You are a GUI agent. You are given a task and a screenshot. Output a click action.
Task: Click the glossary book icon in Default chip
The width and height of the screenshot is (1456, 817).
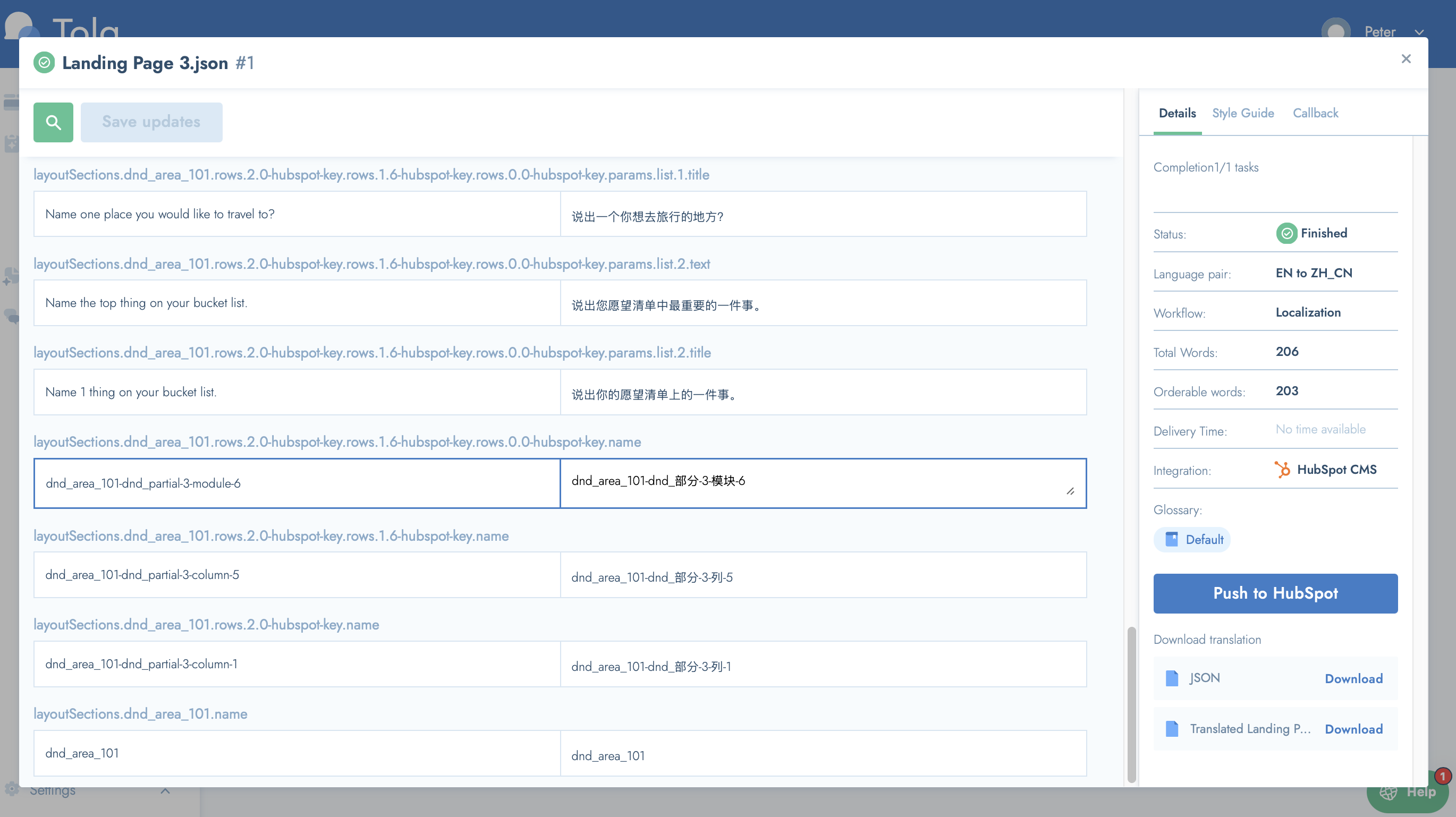point(1172,539)
